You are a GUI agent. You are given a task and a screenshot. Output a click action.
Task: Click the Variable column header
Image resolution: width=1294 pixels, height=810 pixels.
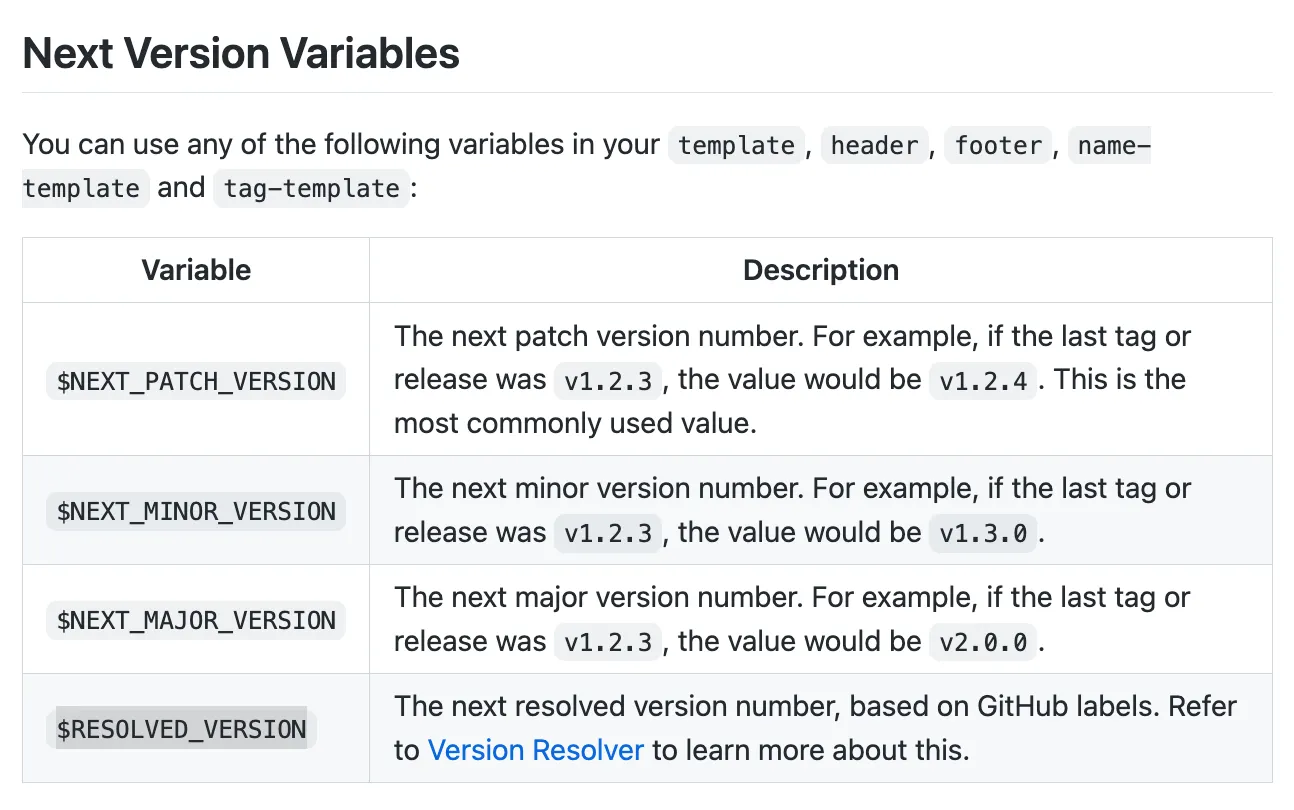click(196, 270)
